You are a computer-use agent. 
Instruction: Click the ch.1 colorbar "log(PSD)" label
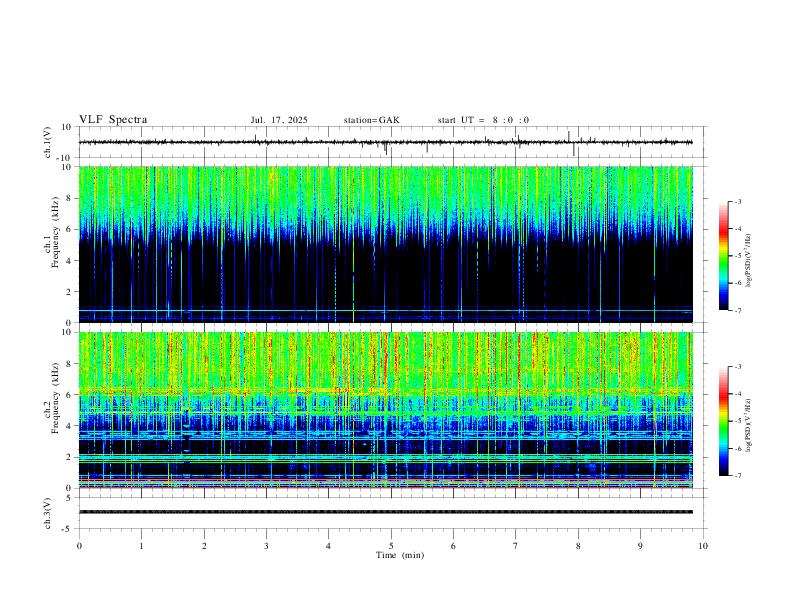(x=748, y=261)
